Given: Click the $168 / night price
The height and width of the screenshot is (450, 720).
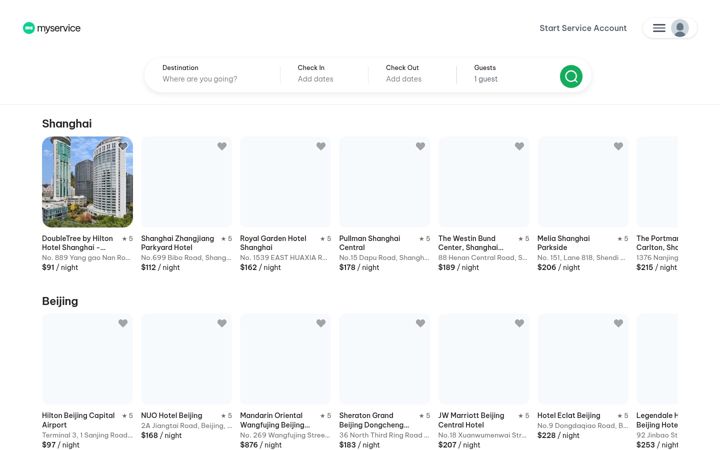Looking at the screenshot, I should 161,435.
